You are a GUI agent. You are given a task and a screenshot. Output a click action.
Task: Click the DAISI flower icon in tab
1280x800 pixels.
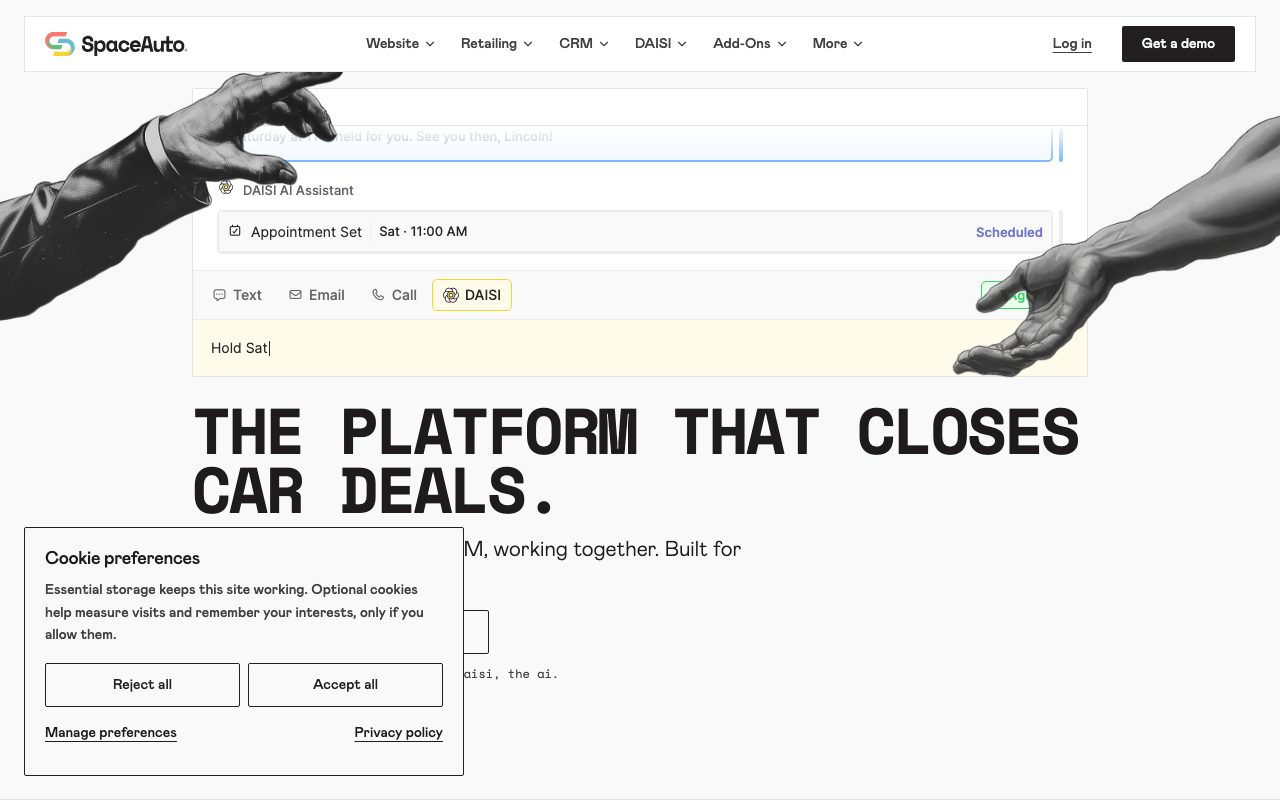coord(451,295)
